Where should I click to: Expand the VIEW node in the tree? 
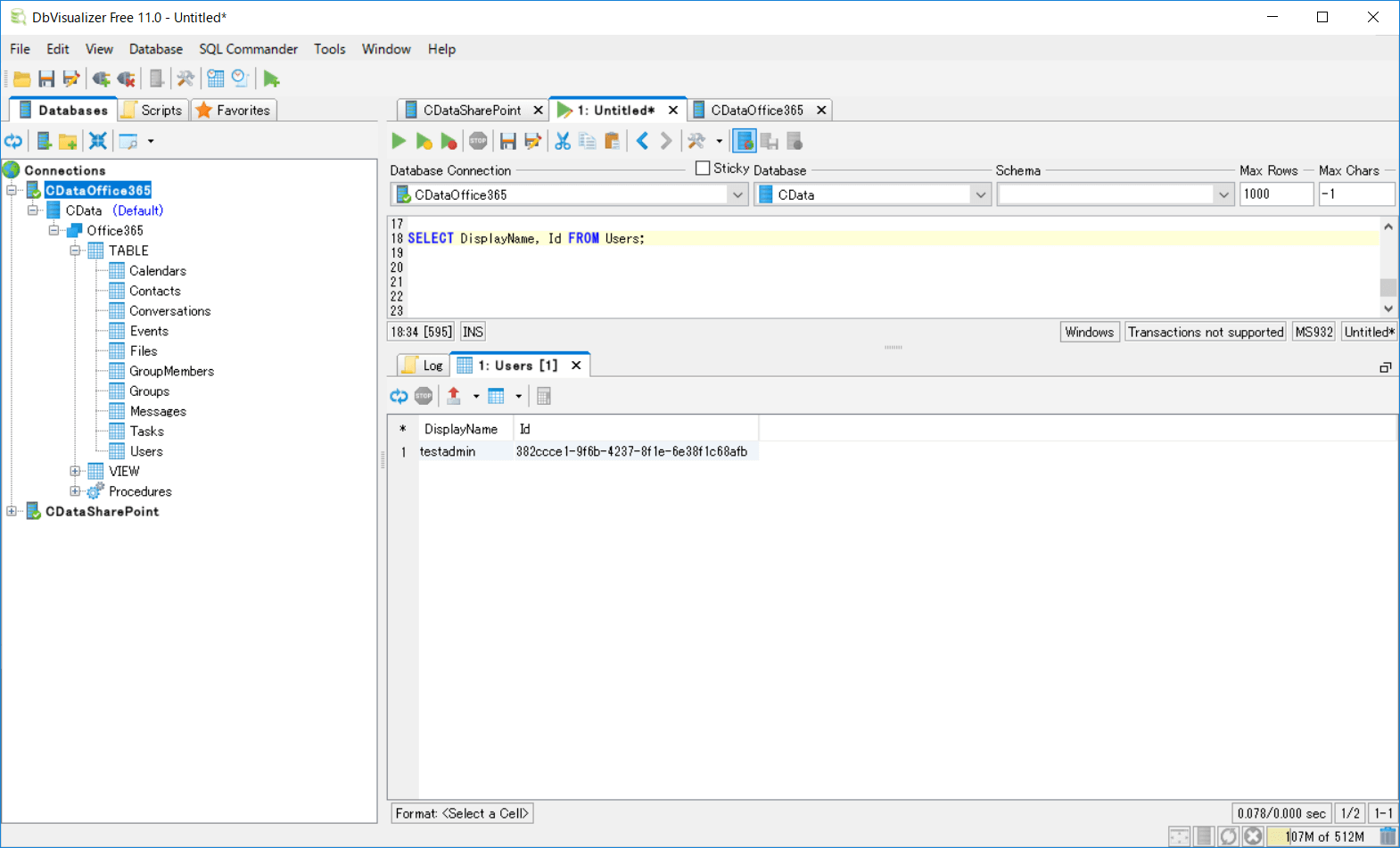76,471
